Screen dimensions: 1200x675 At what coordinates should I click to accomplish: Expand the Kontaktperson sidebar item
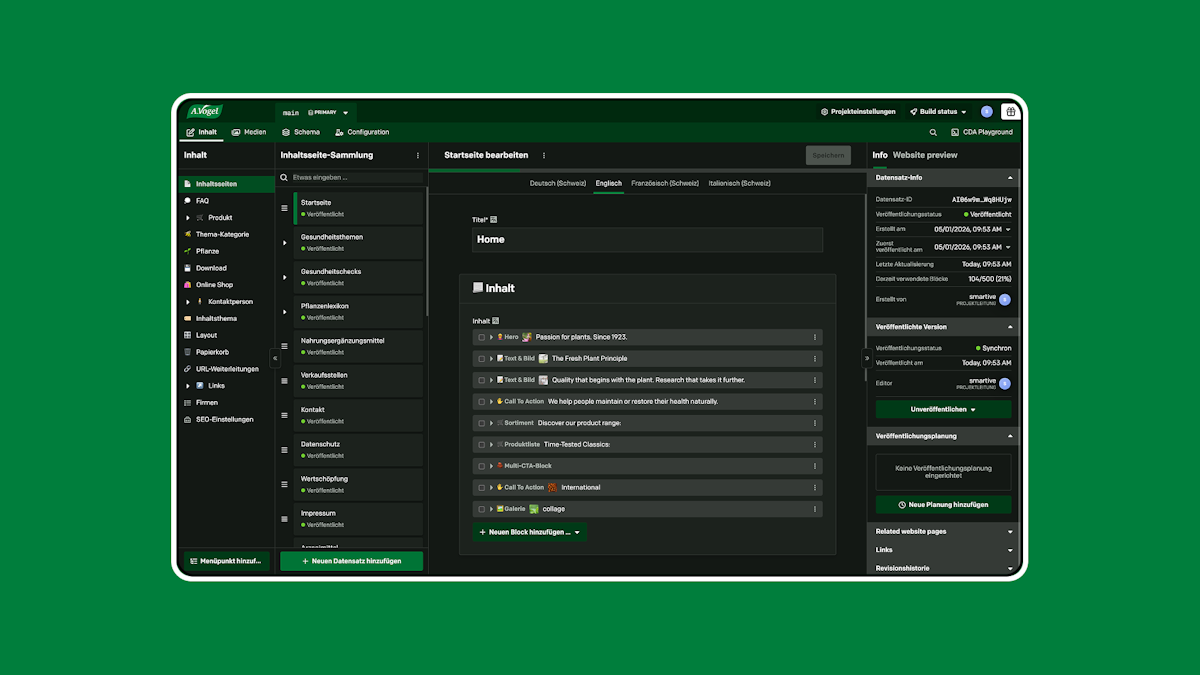click(x=187, y=302)
